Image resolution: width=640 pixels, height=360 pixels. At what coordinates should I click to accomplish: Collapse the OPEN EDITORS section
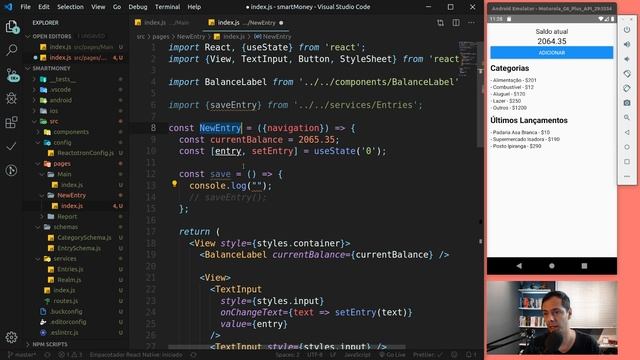[x=76, y=36]
